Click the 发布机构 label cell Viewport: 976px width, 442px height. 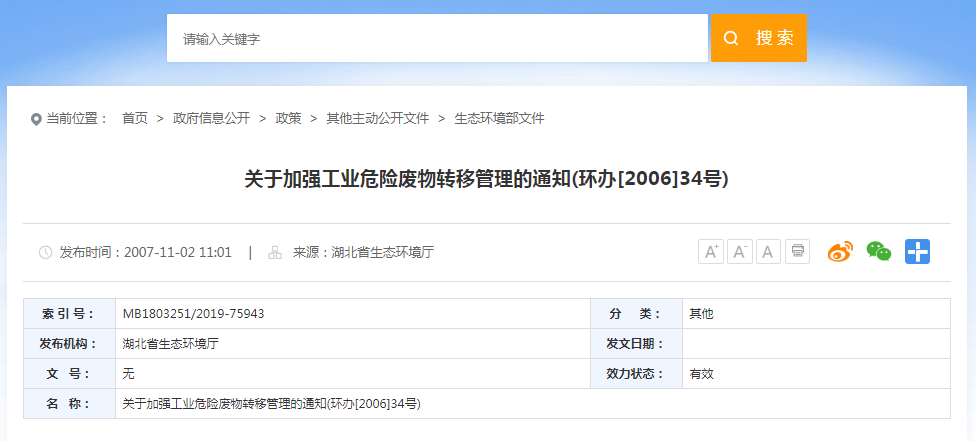[x=70, y=344]
